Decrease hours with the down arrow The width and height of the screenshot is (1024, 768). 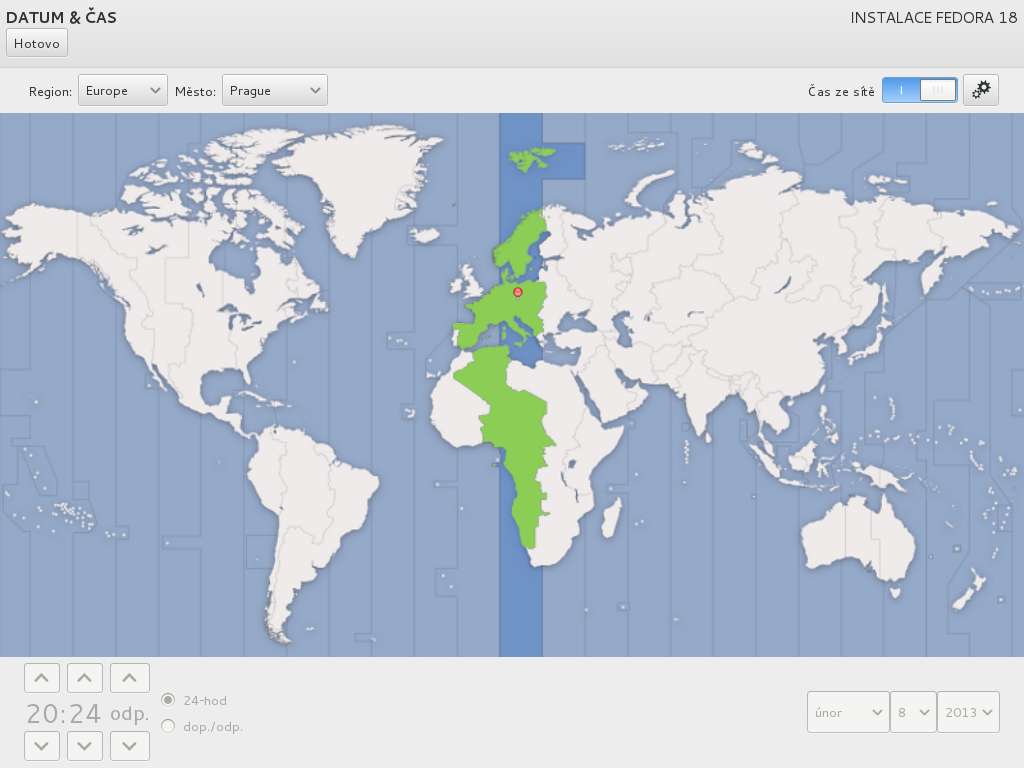[41, 746]
